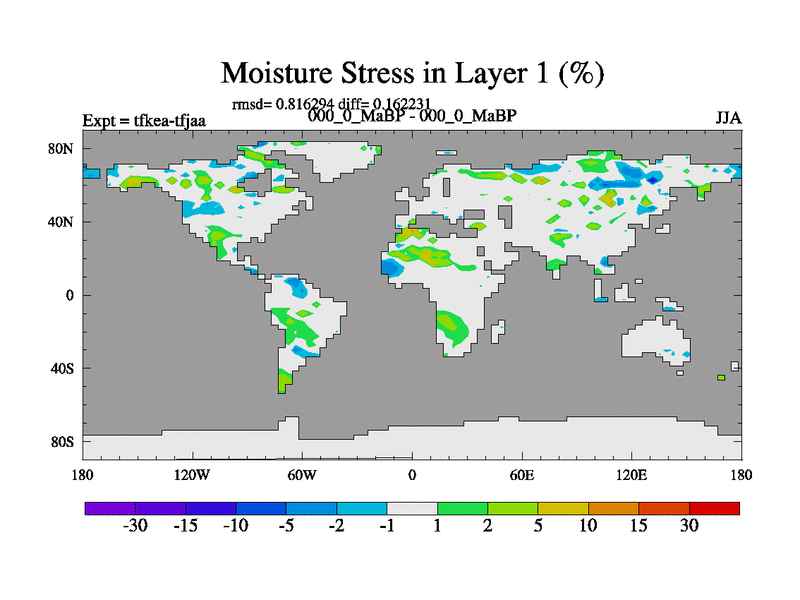Click the 15 colorbar tick label
The height and width of the screenshot is (600, 800).
[639, 526]
